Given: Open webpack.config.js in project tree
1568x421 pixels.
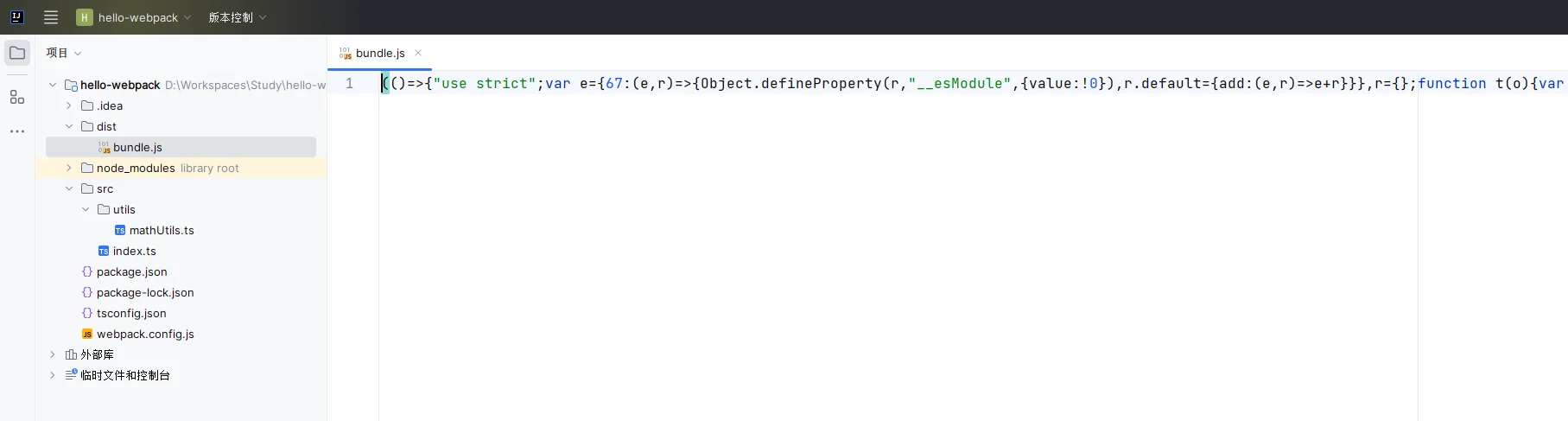Looking at the screenshot, I should [144, 335].
